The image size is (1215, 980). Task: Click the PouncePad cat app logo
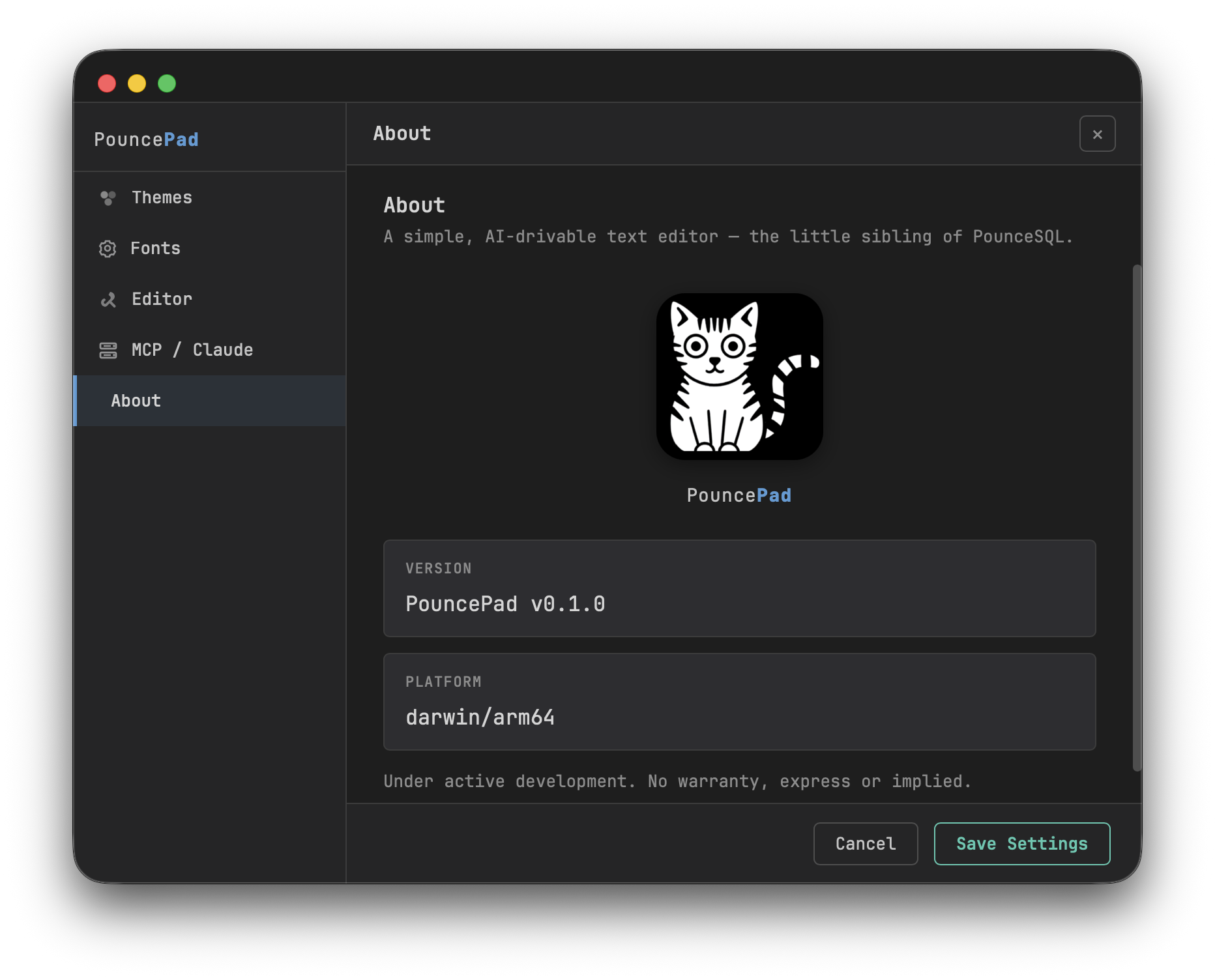[x=740, y=377]
